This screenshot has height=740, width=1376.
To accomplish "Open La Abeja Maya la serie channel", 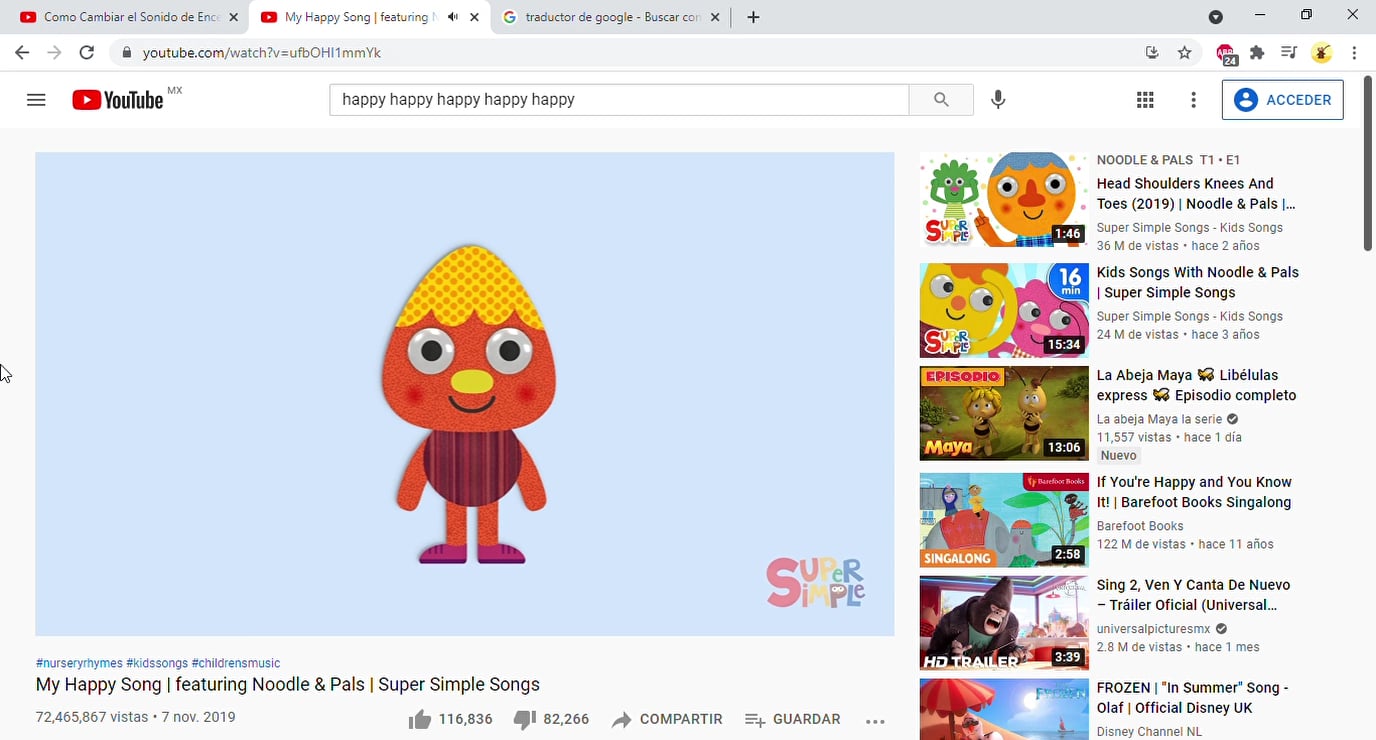I will pos(1159,419).
